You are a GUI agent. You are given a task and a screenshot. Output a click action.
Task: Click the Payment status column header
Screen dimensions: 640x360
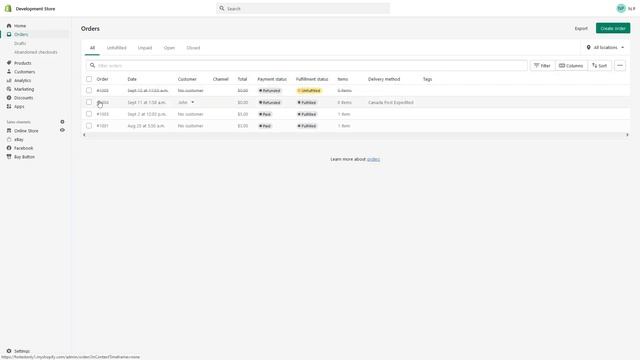coord(272,79)
